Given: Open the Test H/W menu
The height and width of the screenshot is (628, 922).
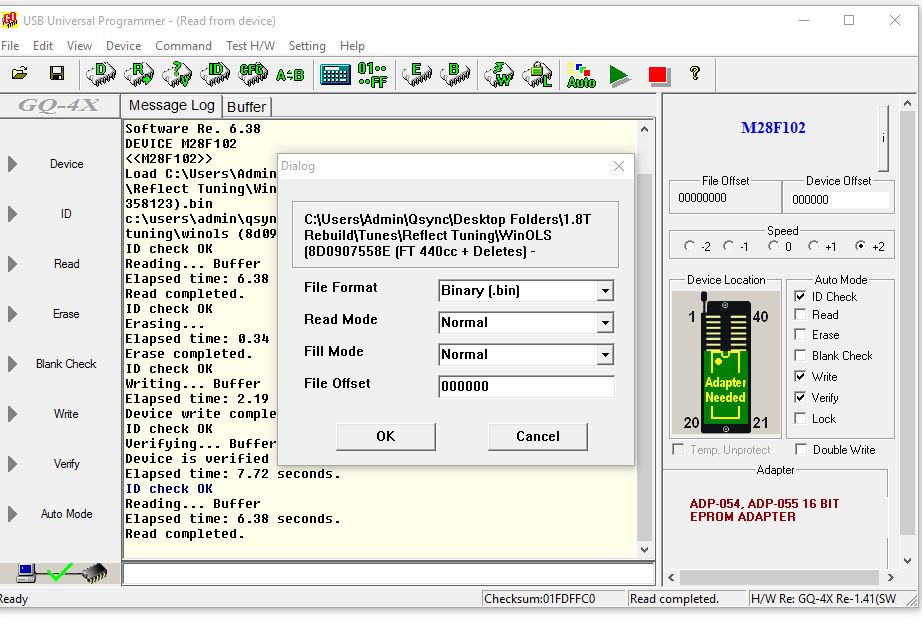Looking at the screenshot, I should (x=250, y=46).
